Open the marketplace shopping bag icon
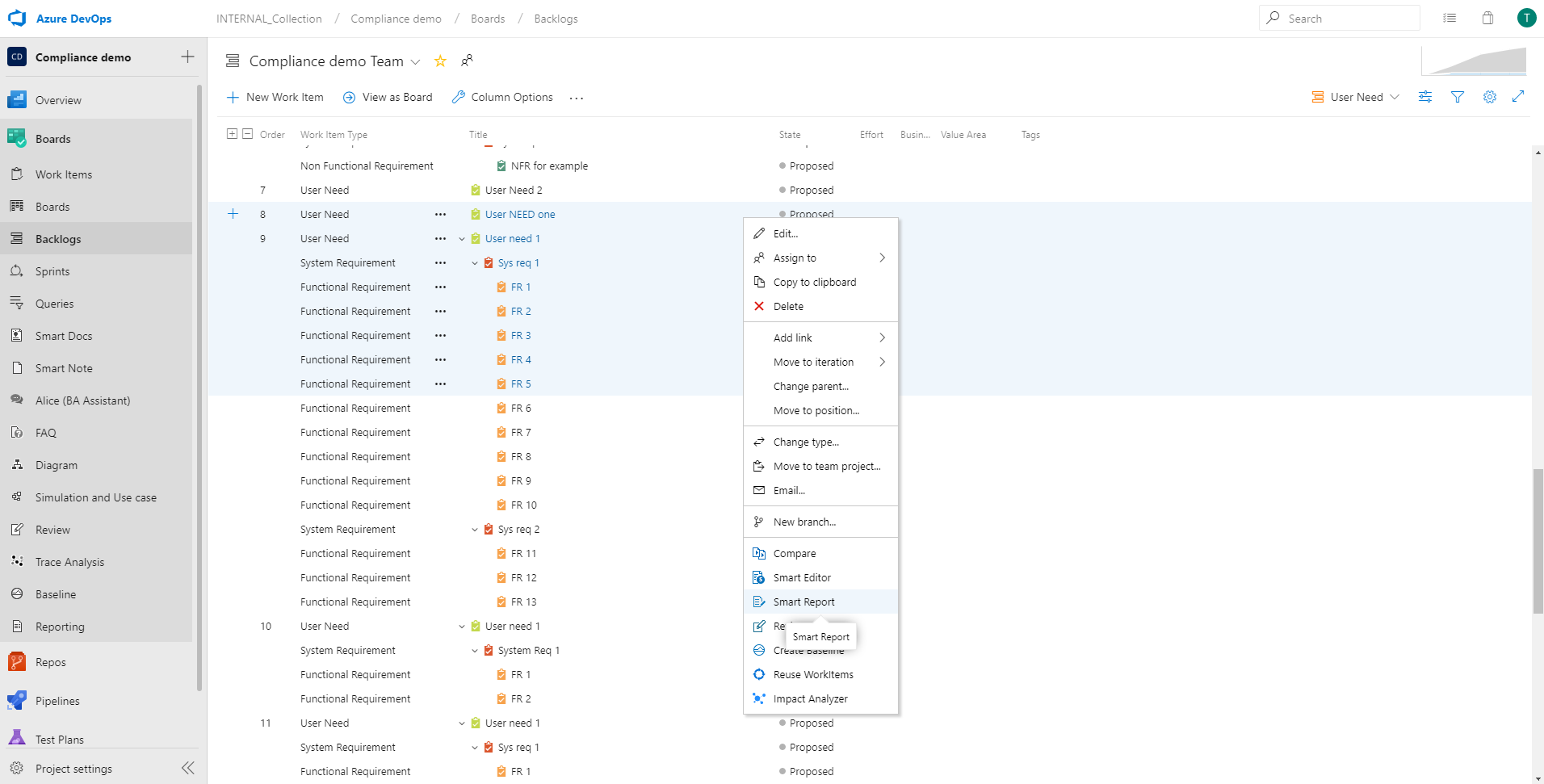 (x=1487, y=19)
